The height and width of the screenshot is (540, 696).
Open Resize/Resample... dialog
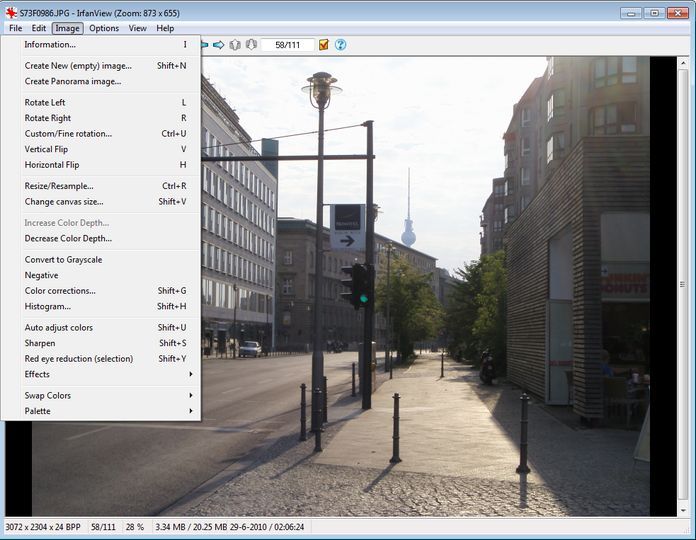(106, 186)
